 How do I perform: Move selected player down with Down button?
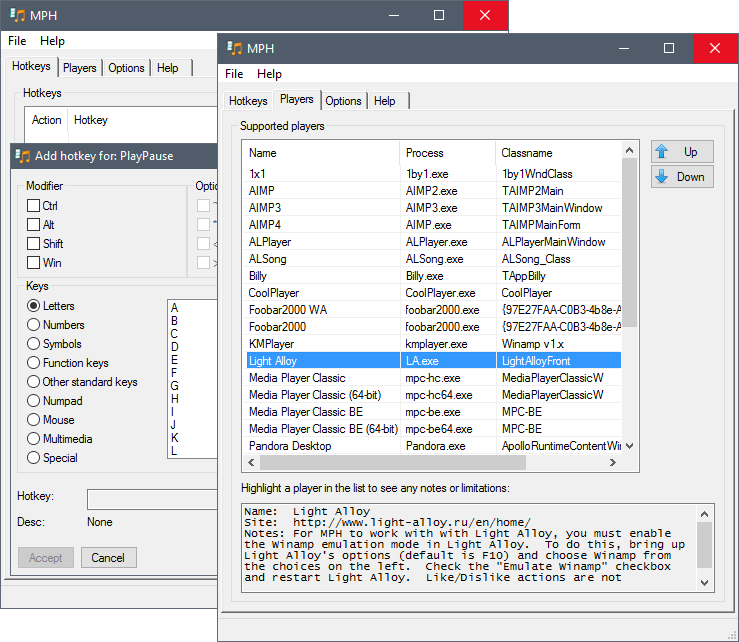(x=682, y=177)
